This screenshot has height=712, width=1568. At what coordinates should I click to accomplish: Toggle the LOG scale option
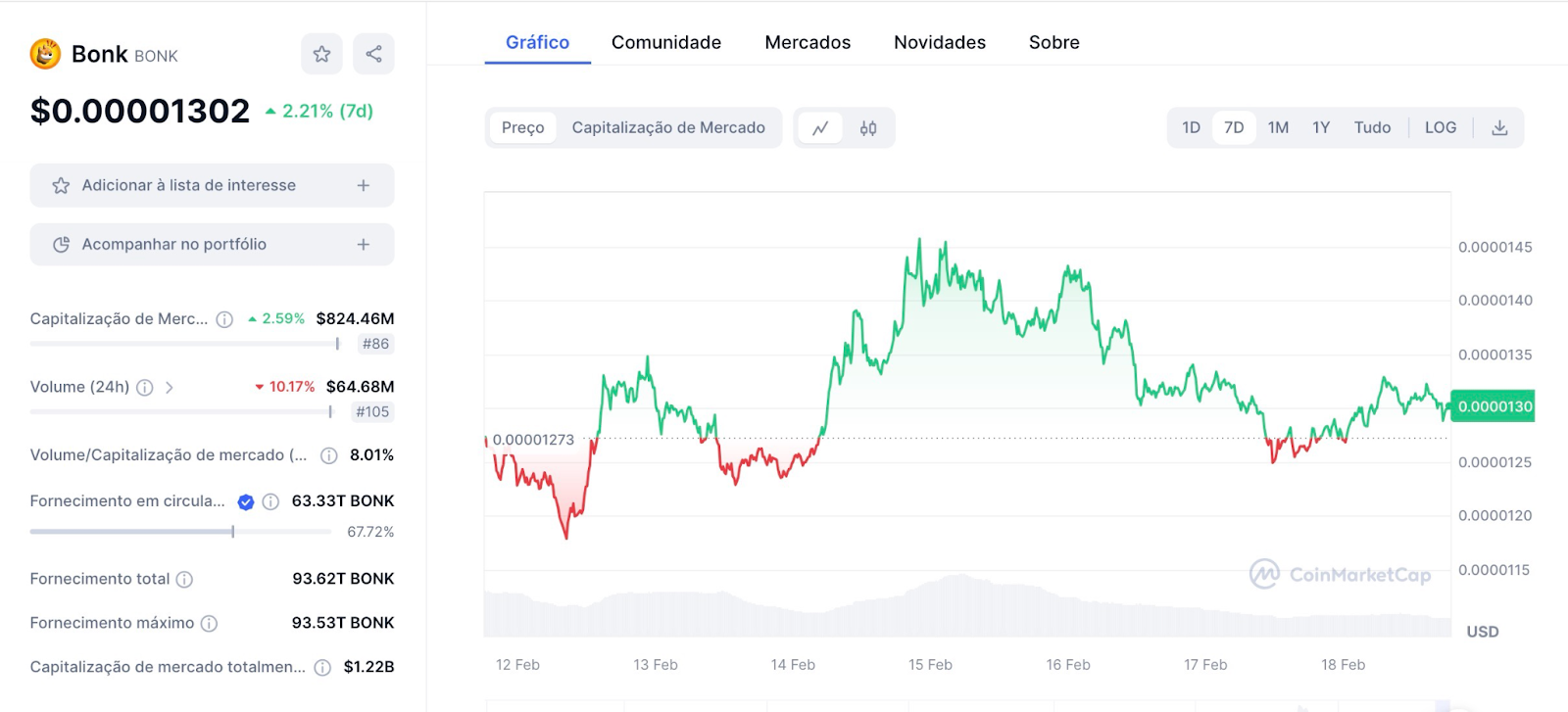pos(1441,127)
